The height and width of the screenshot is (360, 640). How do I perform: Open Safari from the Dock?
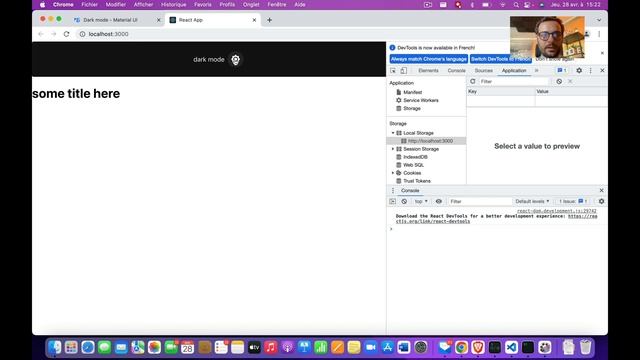pyautogui.click(x=88, y=347)
